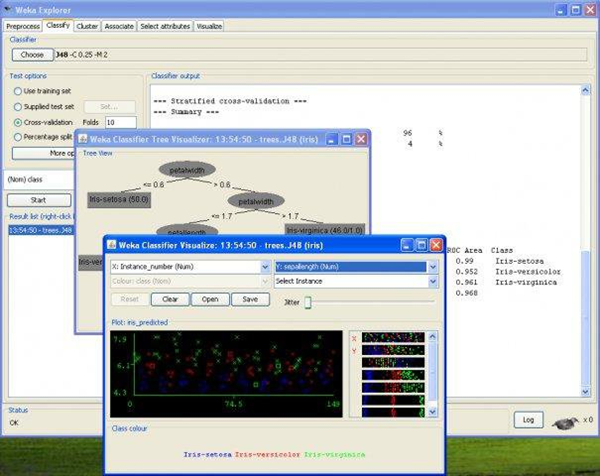Close the Weka Classifier Tree Visualizer window

[x=361, y=139]
